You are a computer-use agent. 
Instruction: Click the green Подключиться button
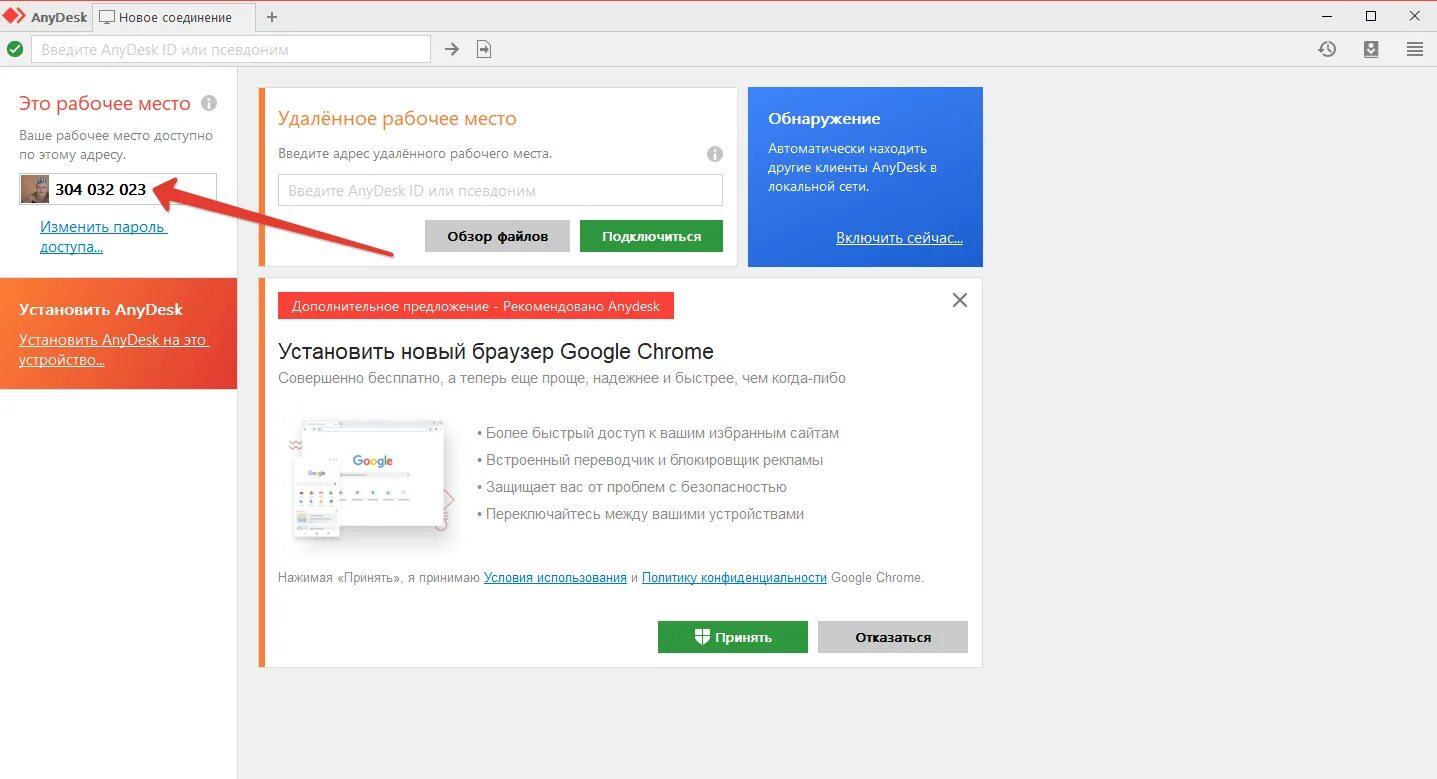click(x=651, y=236)
